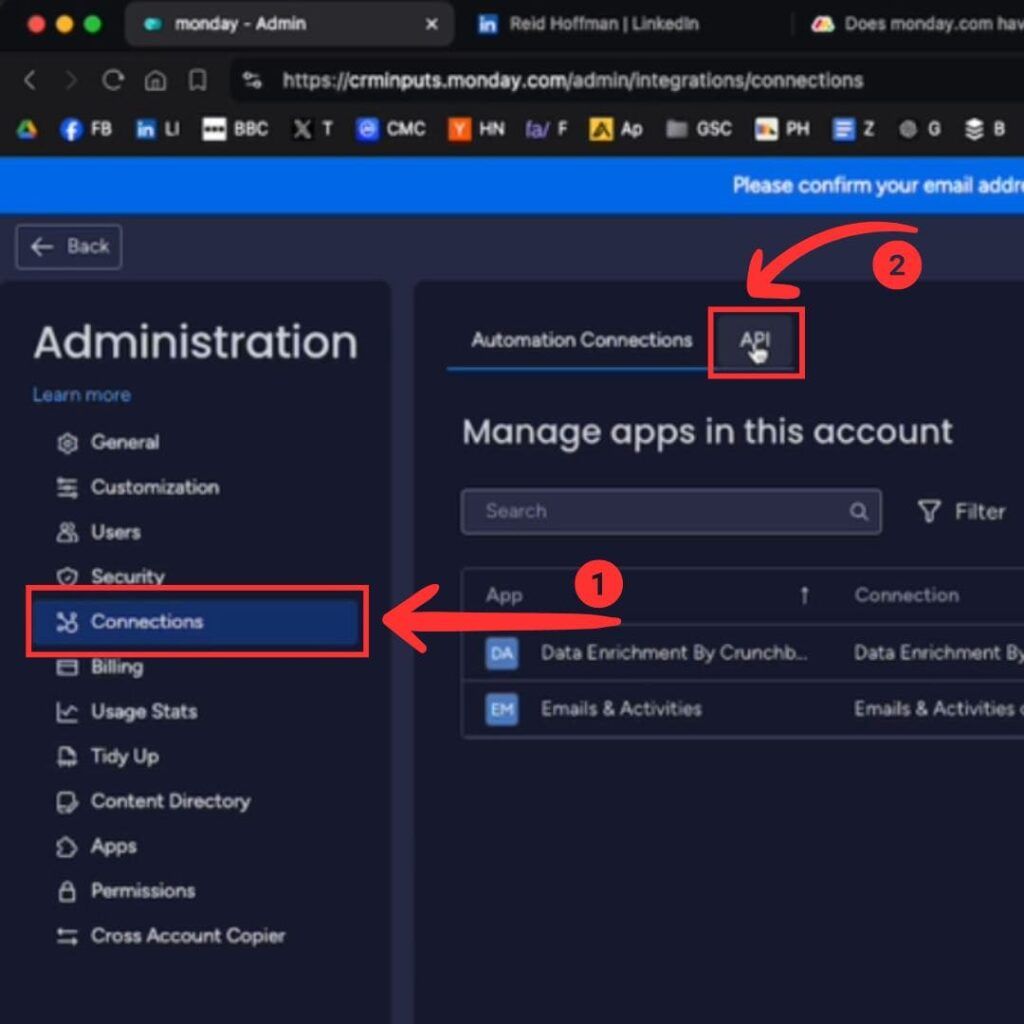
Task: Select Connections in the sidebar
Action: coord(196,622)
